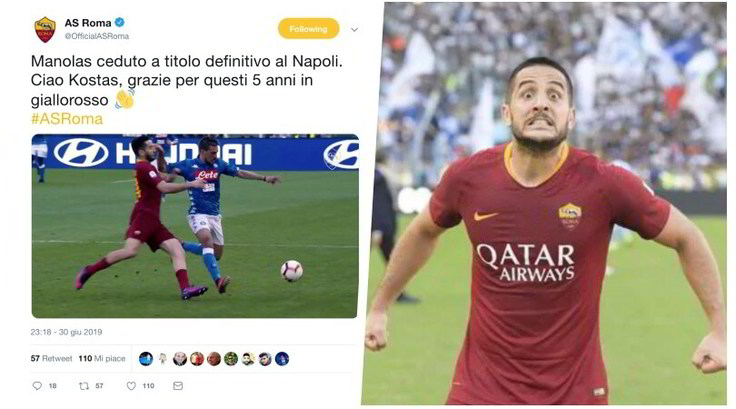736x409 pixels.
Task: Open the first liker's blue avatar
Action: (x=146, y=359)
